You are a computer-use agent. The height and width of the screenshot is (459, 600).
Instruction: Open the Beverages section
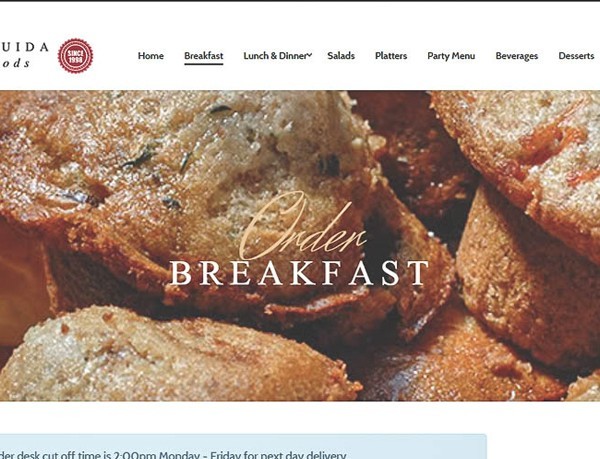(x=517, y=56)
